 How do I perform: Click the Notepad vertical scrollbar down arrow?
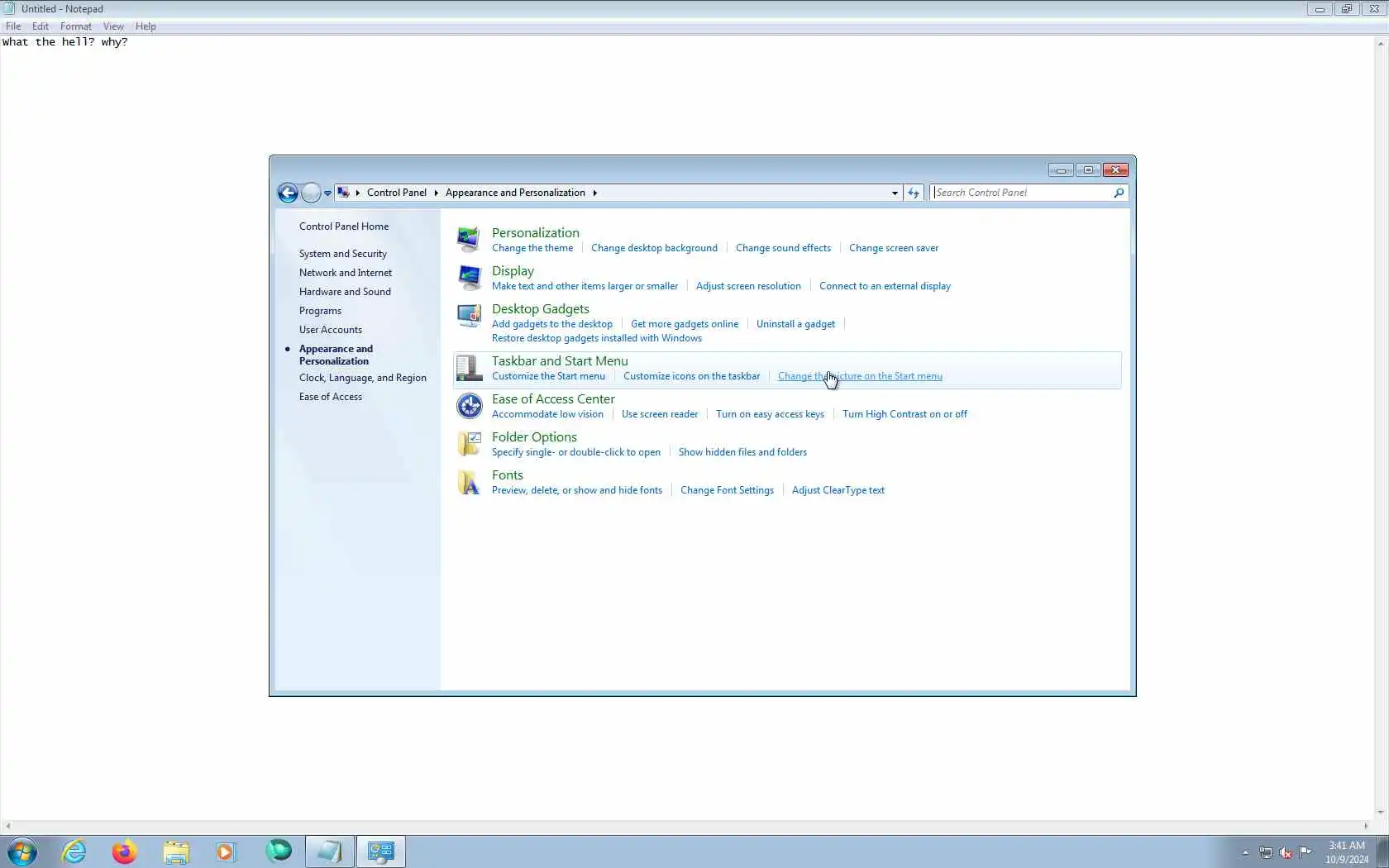click(x=1381, y=813)
